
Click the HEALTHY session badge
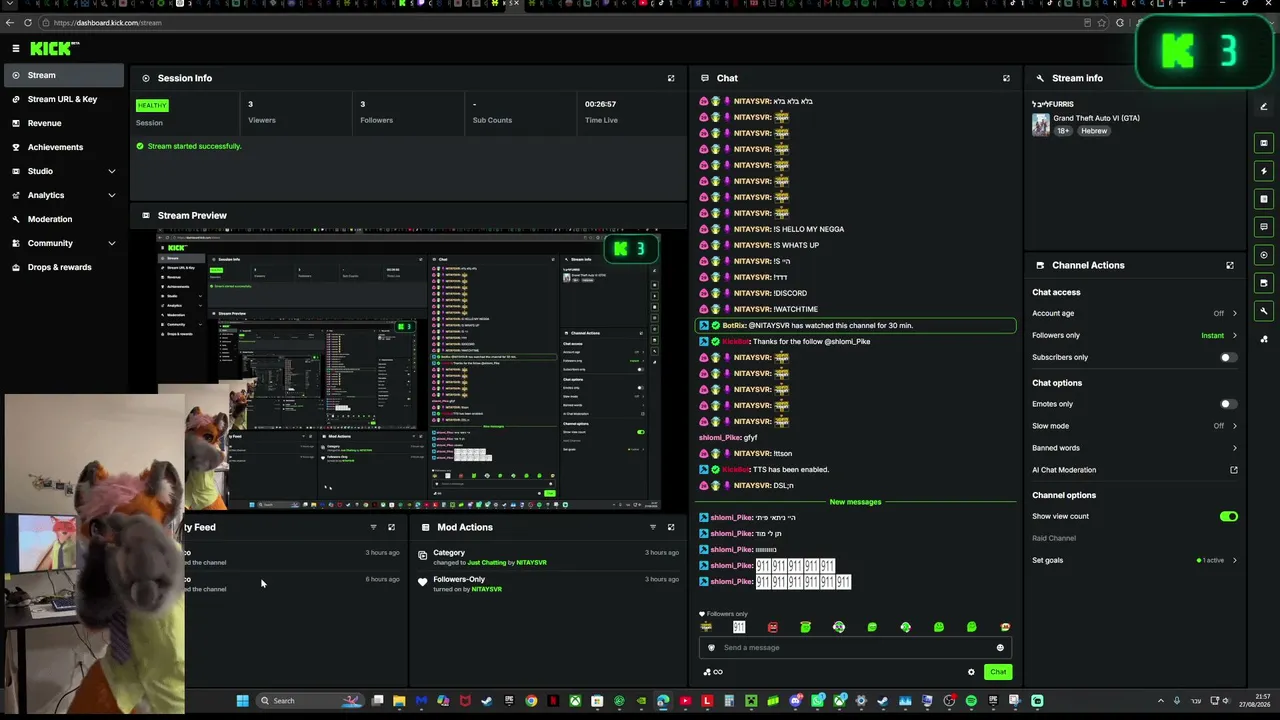[x=152, y=105]
